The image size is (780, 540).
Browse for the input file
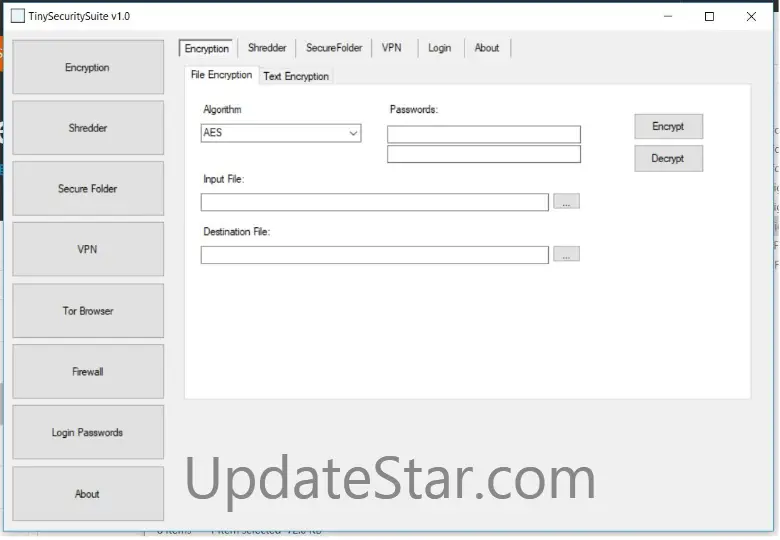click(566, 201)
